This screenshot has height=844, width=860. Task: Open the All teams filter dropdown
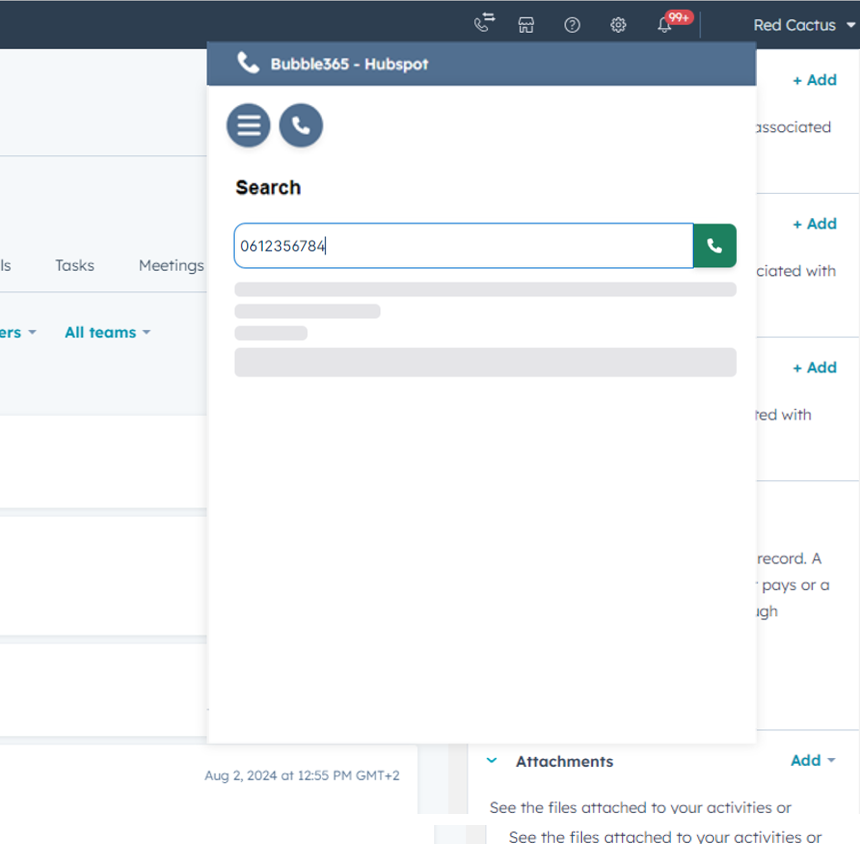pos(107,332)
